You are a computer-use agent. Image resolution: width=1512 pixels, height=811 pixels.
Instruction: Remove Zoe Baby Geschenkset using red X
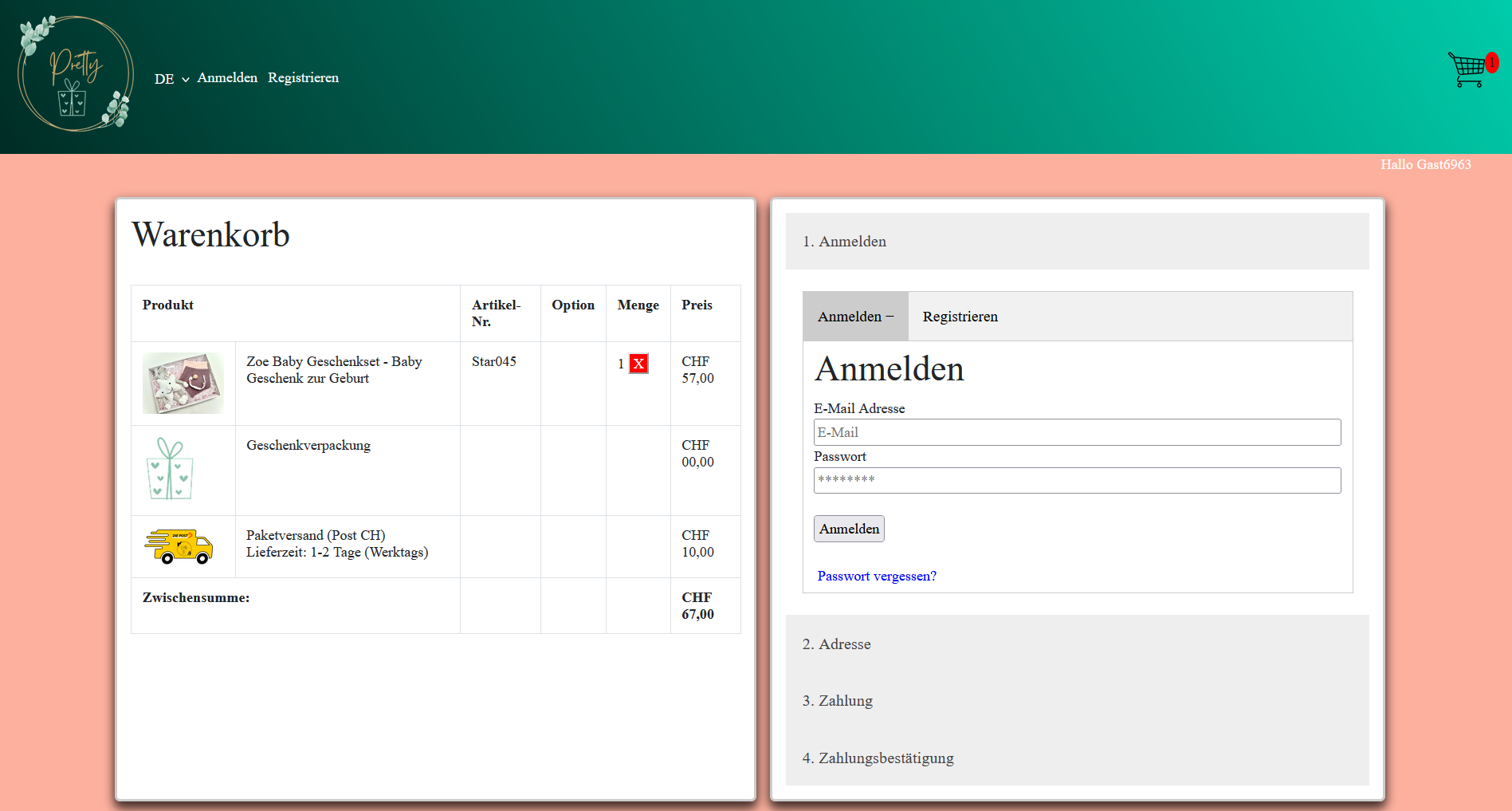coord(638,364)
